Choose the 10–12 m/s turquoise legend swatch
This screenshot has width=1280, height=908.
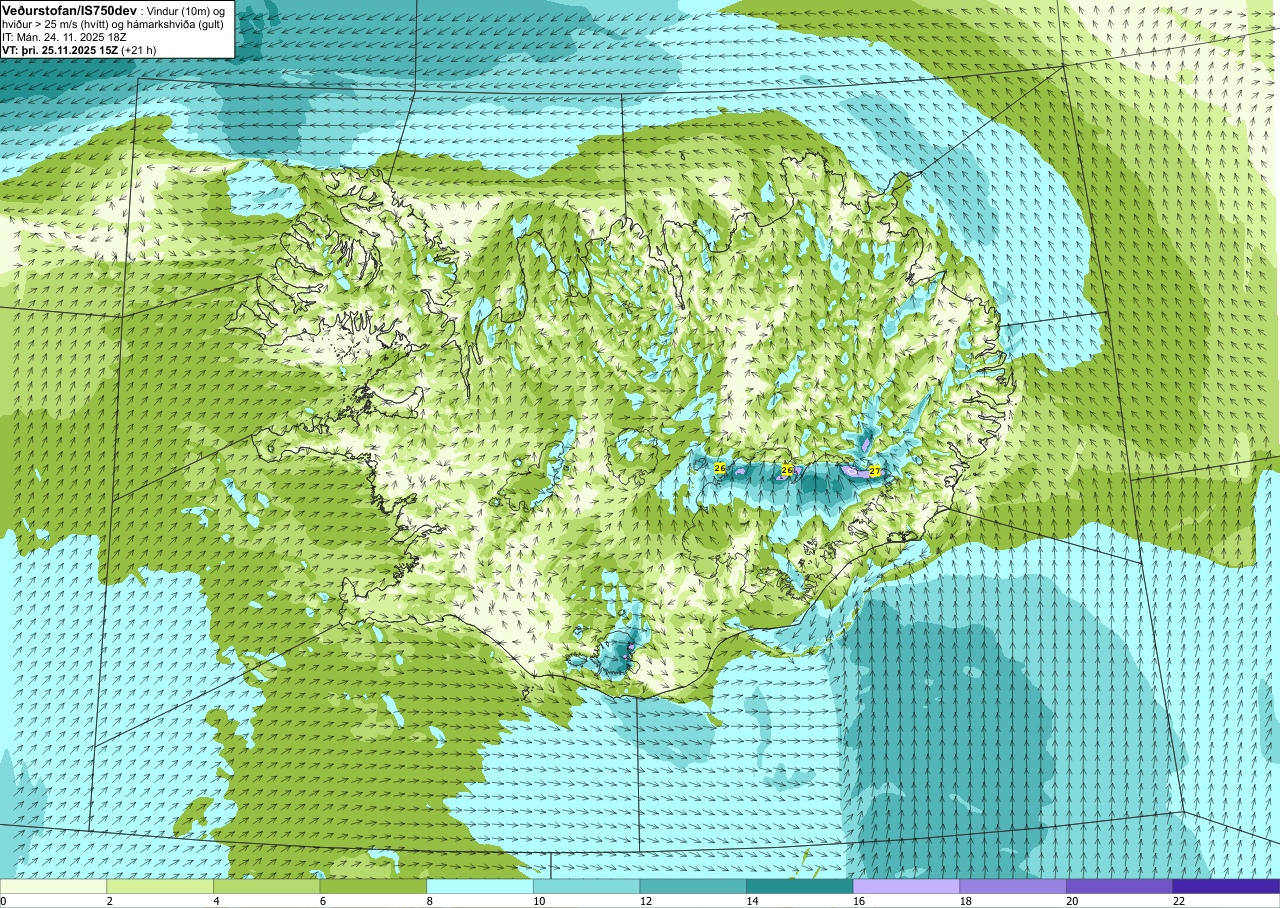pyautogui.click(x=587, y=886)
